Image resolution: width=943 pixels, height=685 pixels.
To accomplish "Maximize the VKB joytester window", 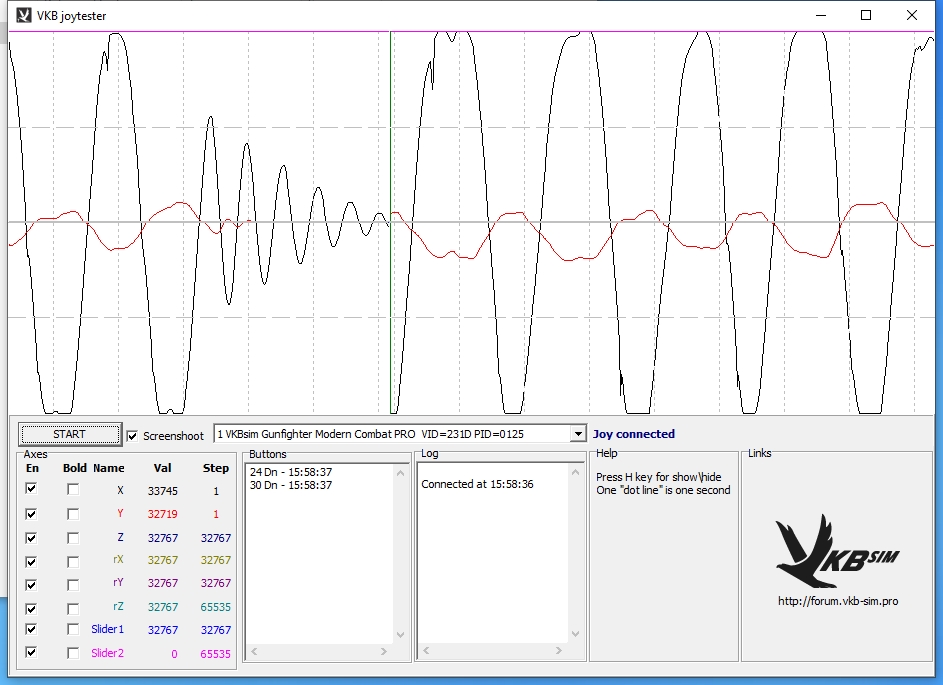I will coord(866,15).
